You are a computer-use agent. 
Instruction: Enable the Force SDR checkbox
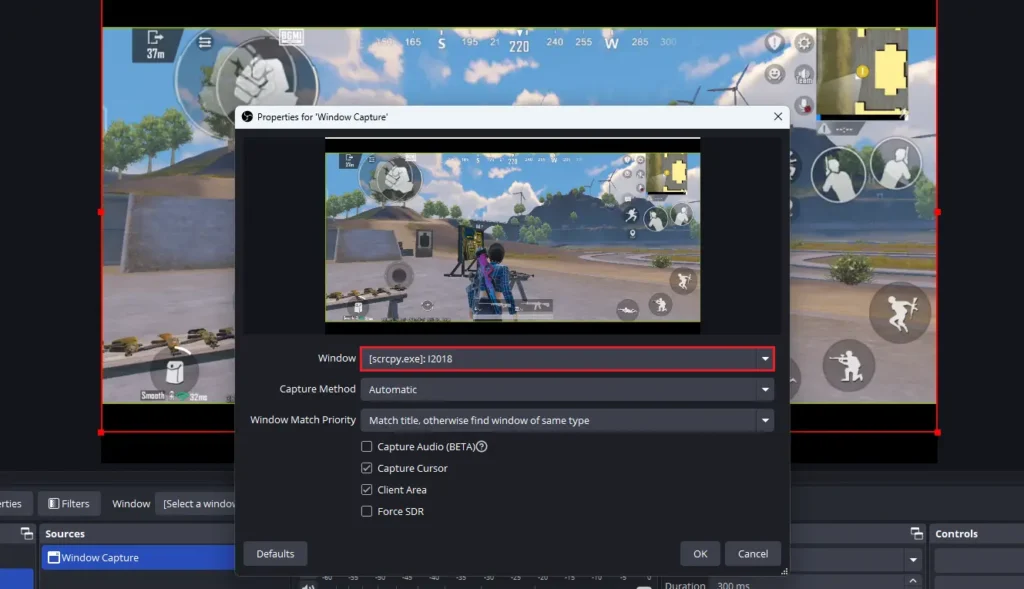pos(367,511)
